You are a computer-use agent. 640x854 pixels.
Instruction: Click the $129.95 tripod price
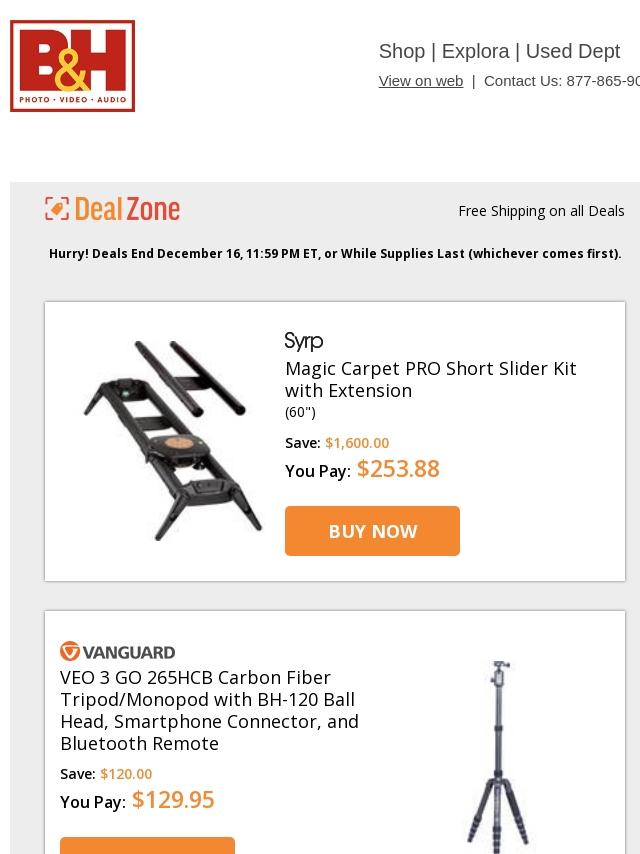click(x=173, y=800)
